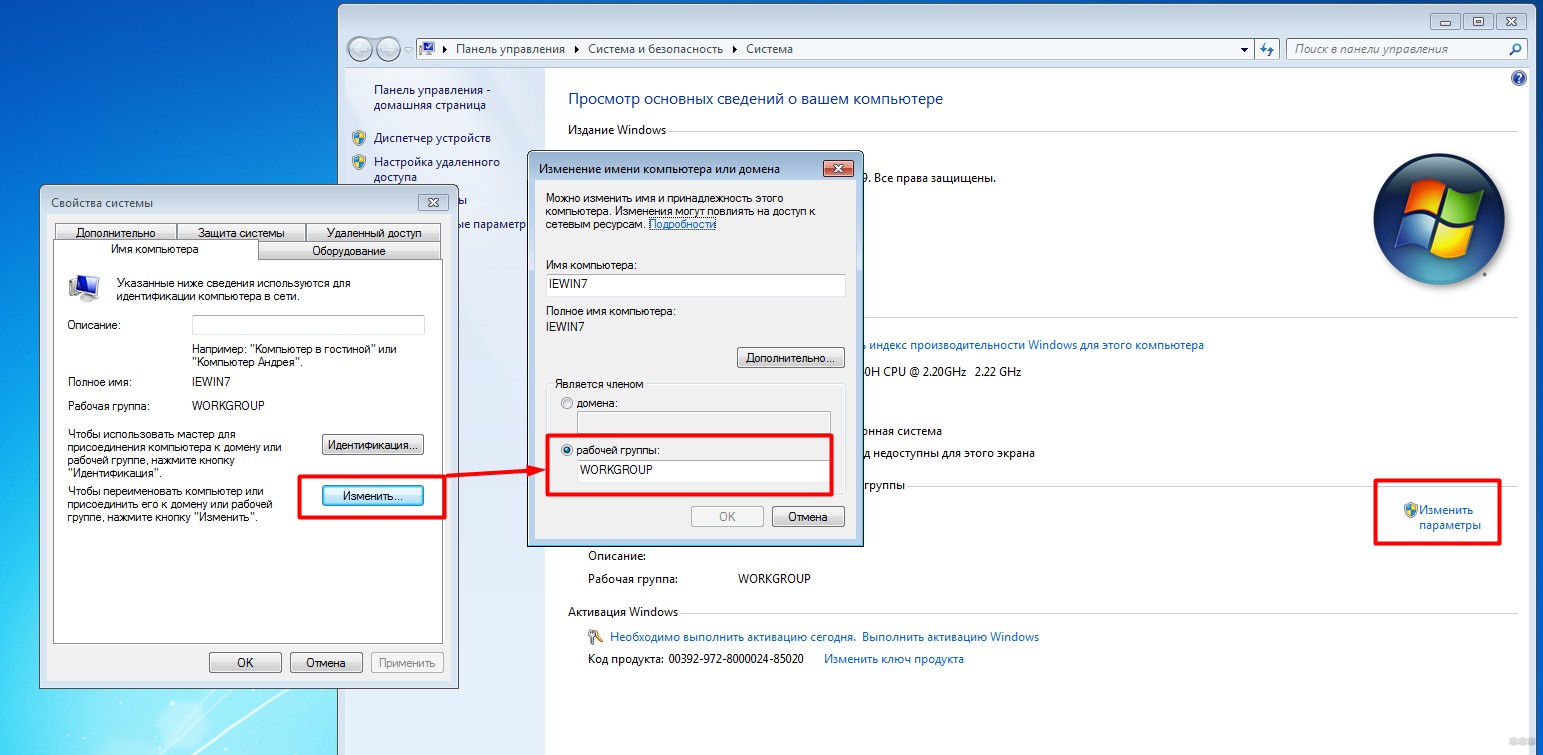Expand breadcrumb arrow after 'Система и безопасность'
1543x755 pixels.
click(736, 49)
